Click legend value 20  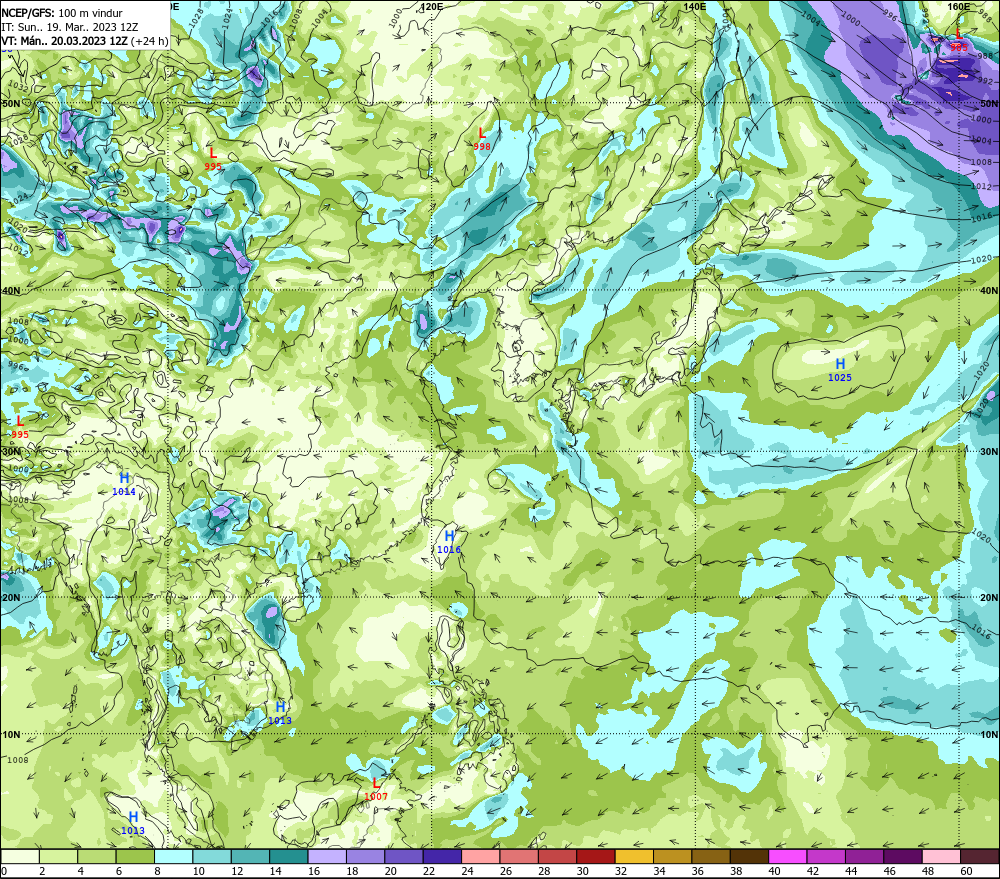click(x=390, y=871)
